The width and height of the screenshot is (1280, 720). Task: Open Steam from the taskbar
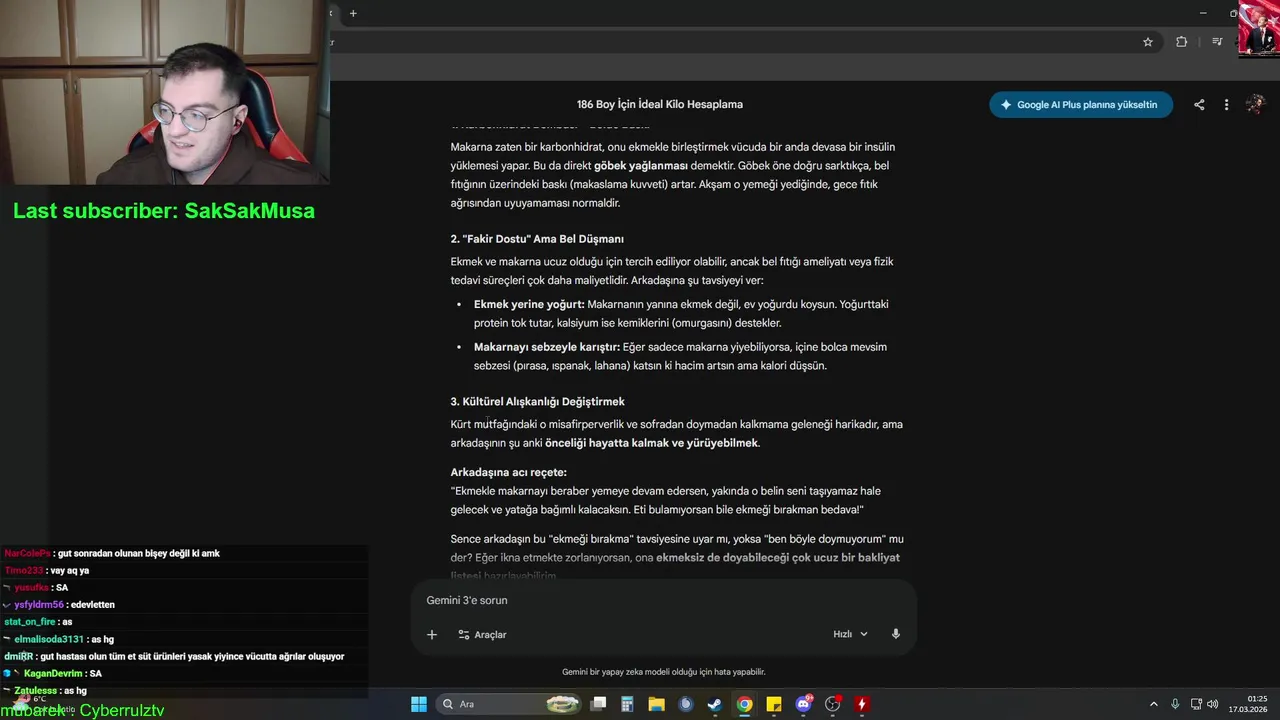pyautogui.click(x=715, y=704)
